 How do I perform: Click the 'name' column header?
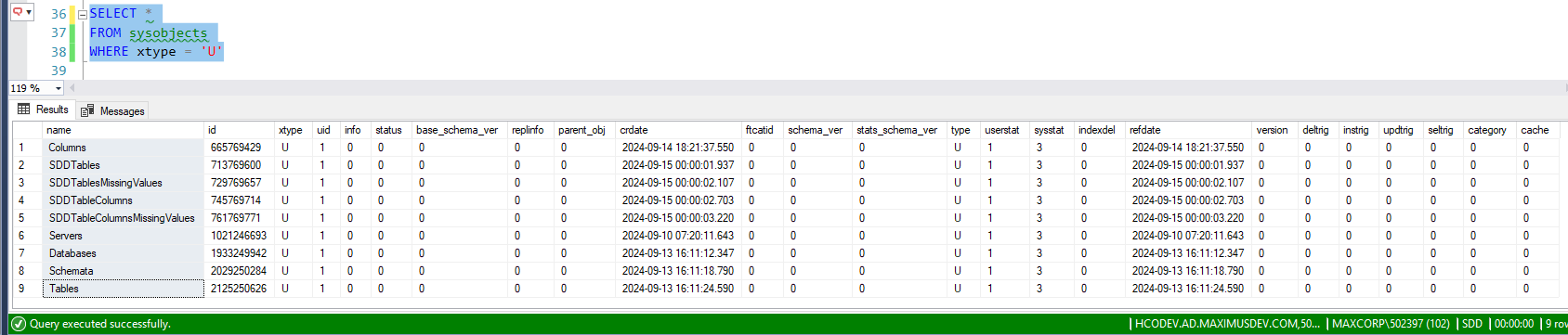tap(123, 130)
